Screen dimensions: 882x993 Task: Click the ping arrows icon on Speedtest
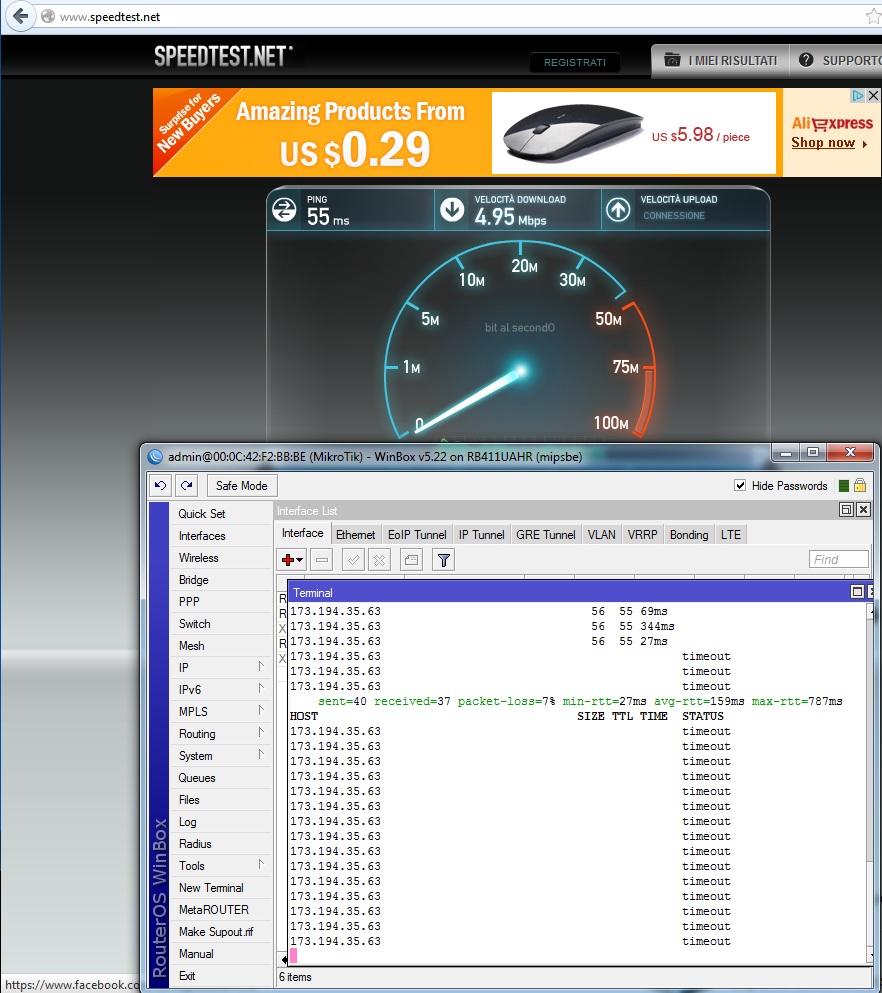(x=284, y=210)
